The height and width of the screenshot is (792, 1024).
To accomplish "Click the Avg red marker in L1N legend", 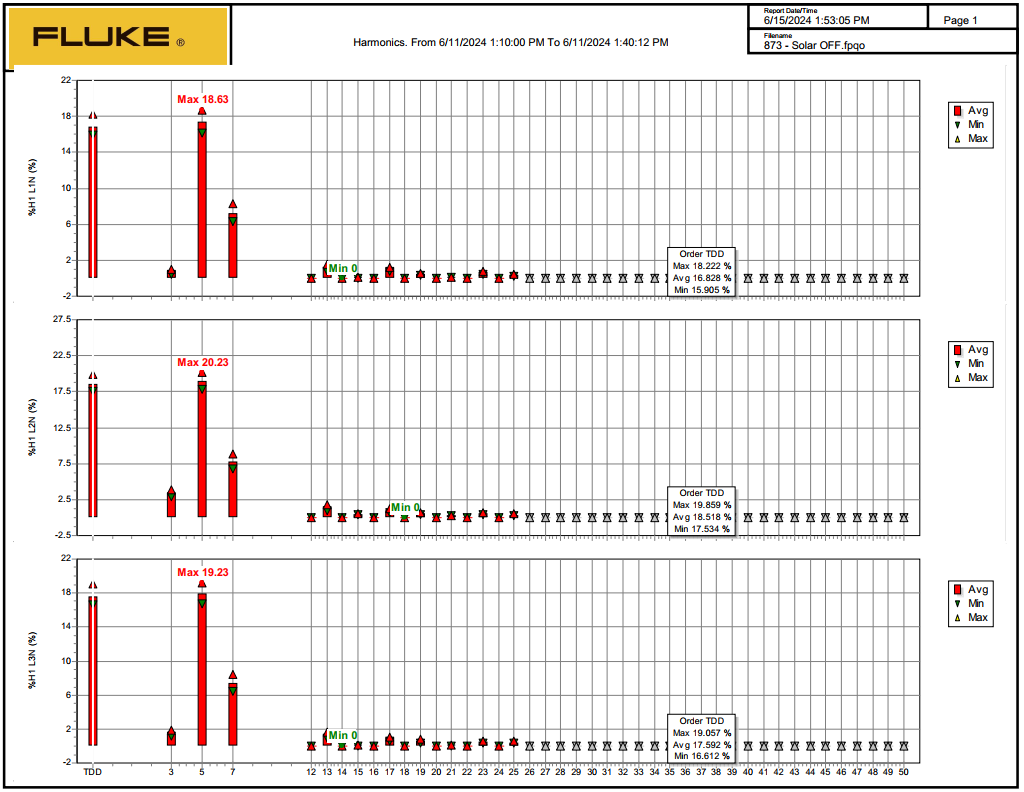I will click(x=957, y=110).
